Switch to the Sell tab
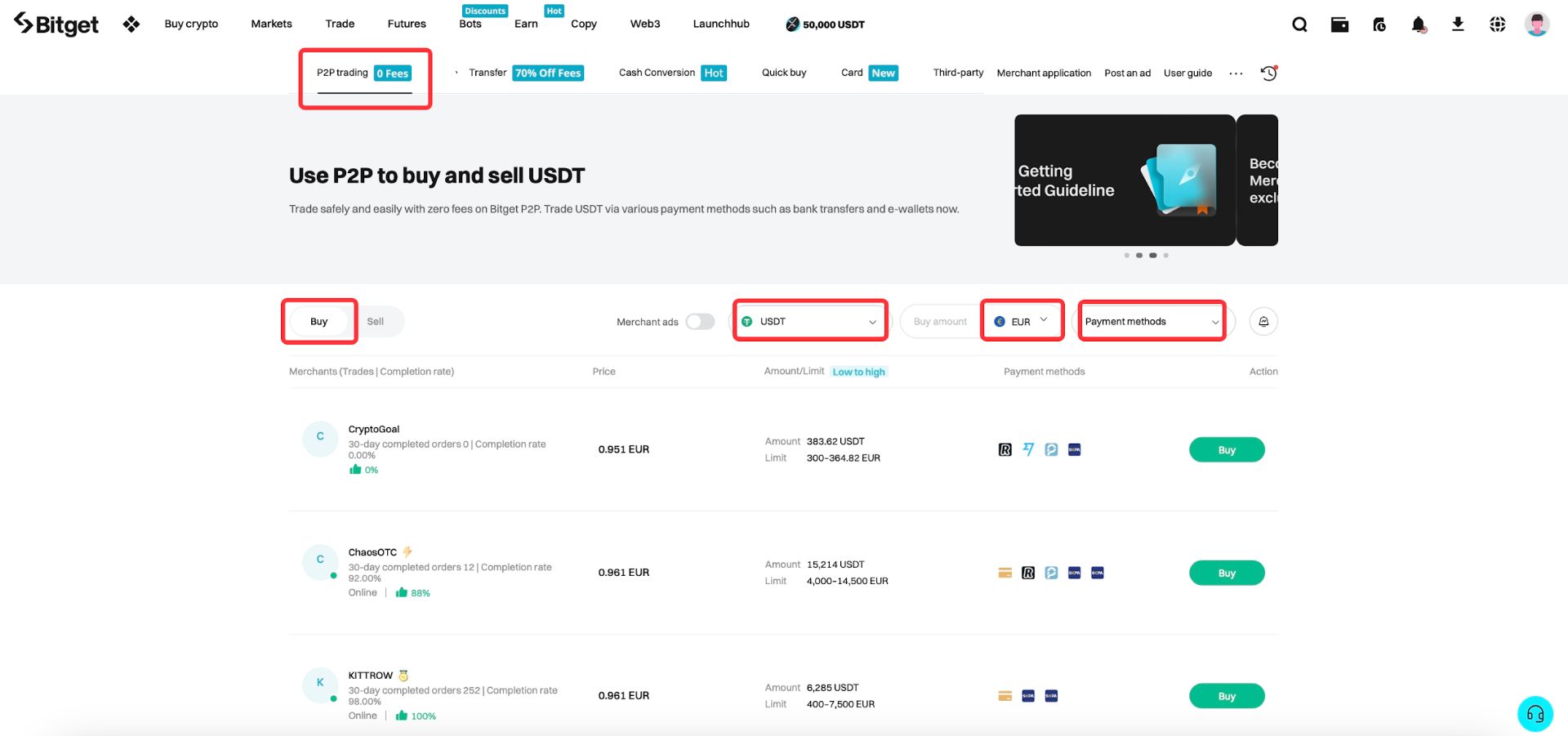This screenshot has height=736, width=1568. [x=375, y=322]
